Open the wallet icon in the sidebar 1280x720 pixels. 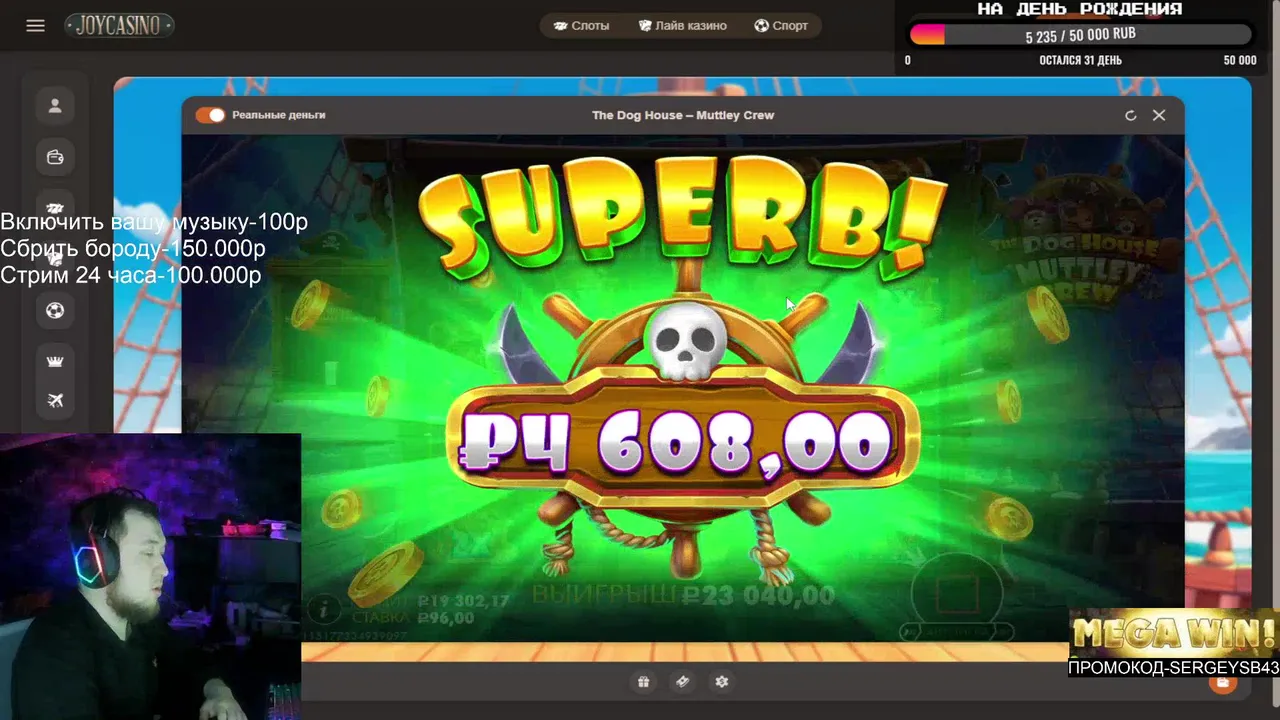55,157
